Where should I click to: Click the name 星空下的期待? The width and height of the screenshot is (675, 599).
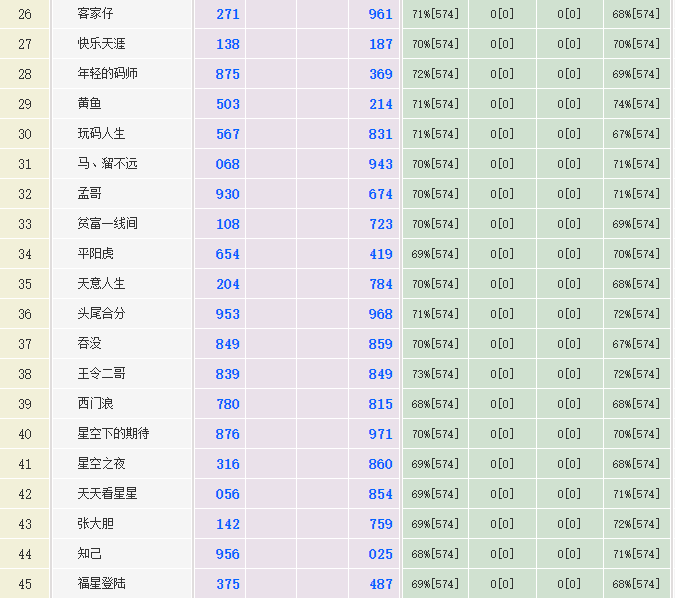[x=113, y=434]
